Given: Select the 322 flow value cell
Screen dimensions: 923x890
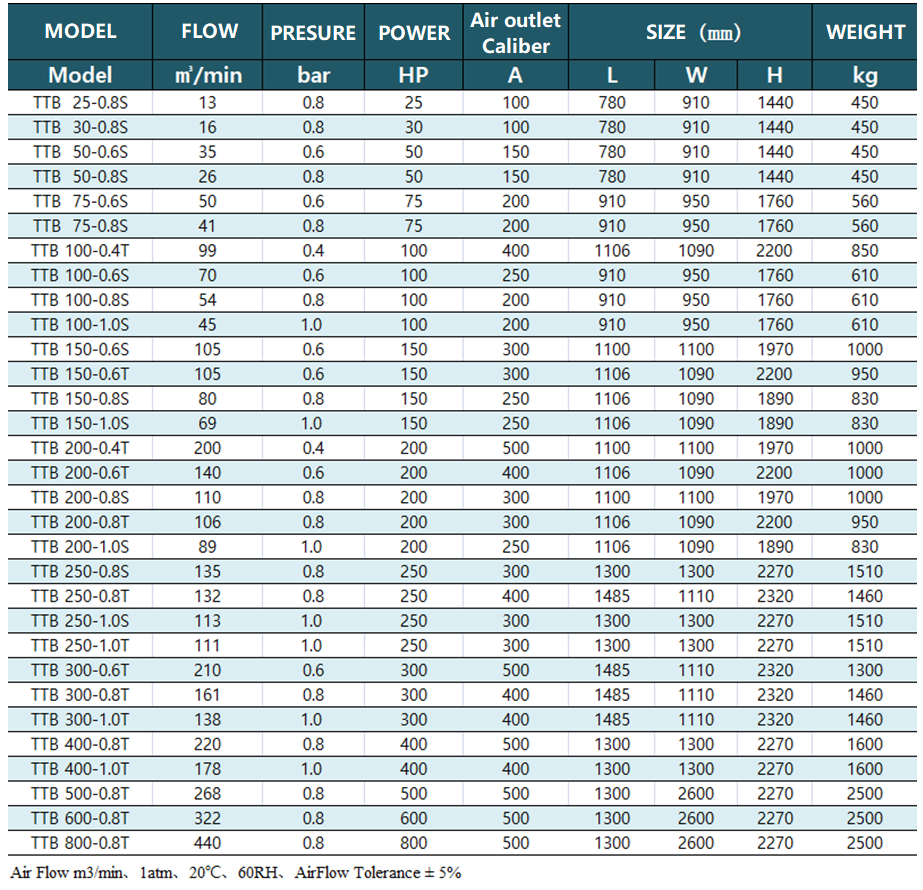Looking at the screenshot, I should tap(210, 818).
